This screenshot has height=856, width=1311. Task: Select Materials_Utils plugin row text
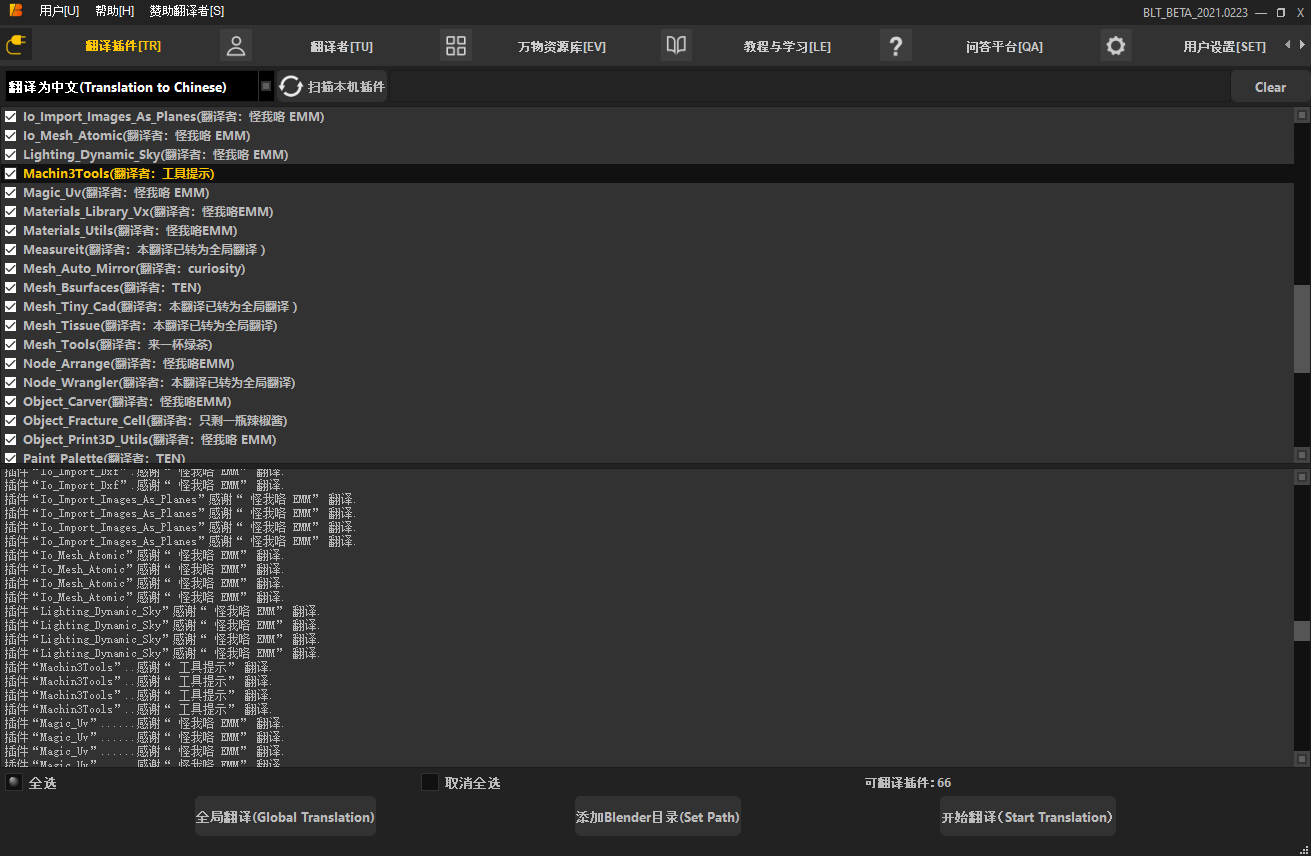pyautogui.click(x=130, y=231)
